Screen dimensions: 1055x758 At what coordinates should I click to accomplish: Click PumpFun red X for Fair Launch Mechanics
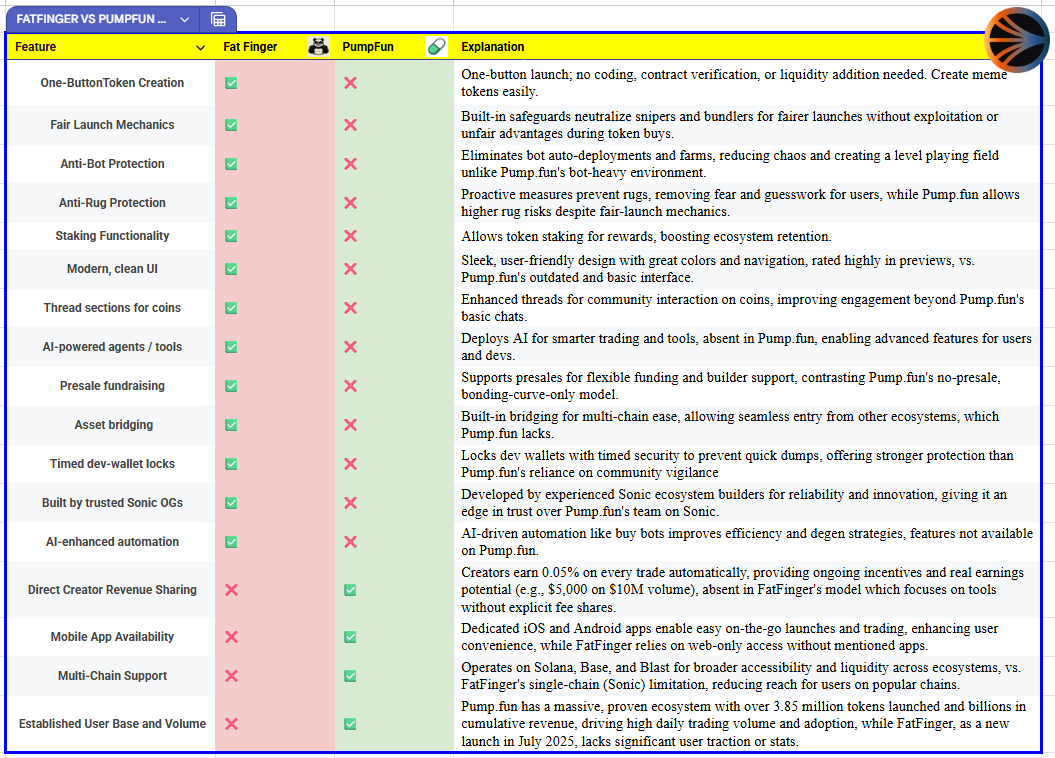click(x=351, y=125)
